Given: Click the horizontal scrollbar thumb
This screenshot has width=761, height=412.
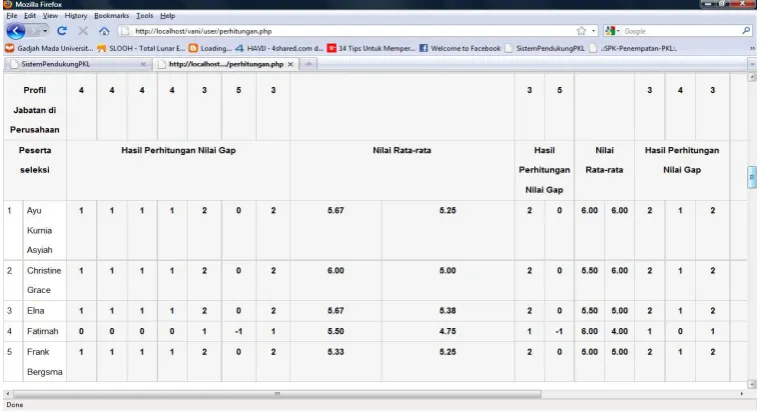Looking at the screenshot, I should click(277, 394).
